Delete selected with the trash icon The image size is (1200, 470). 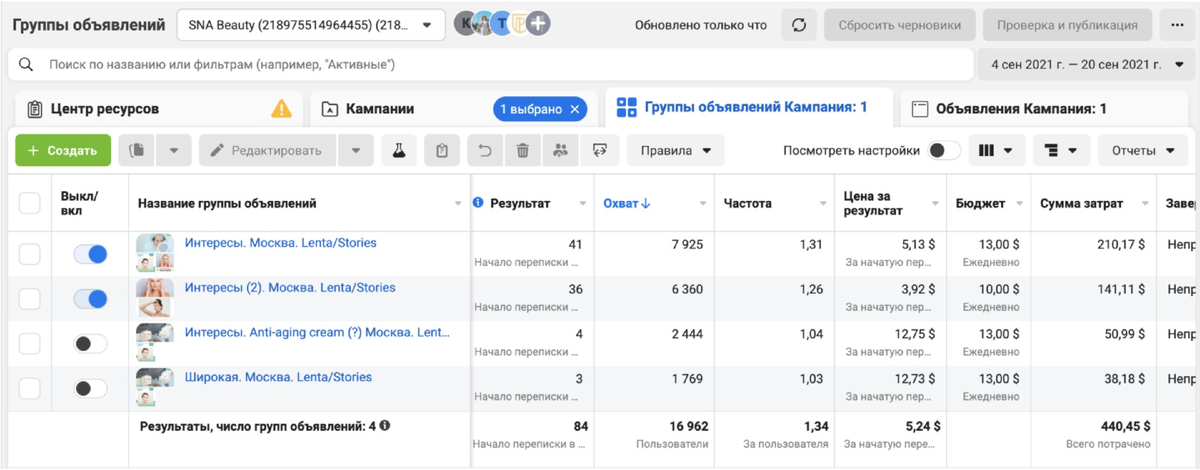522,151
